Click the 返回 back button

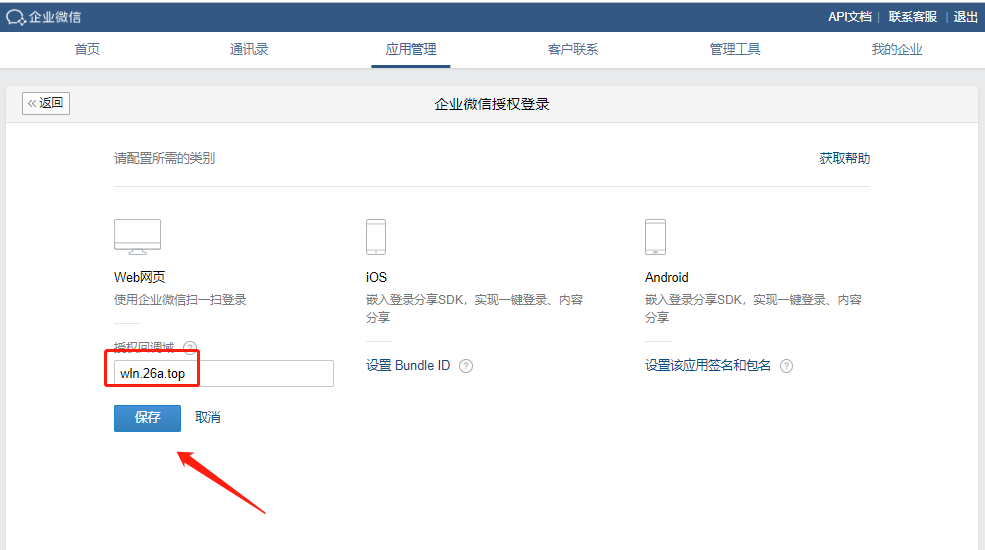click(46, 103)
